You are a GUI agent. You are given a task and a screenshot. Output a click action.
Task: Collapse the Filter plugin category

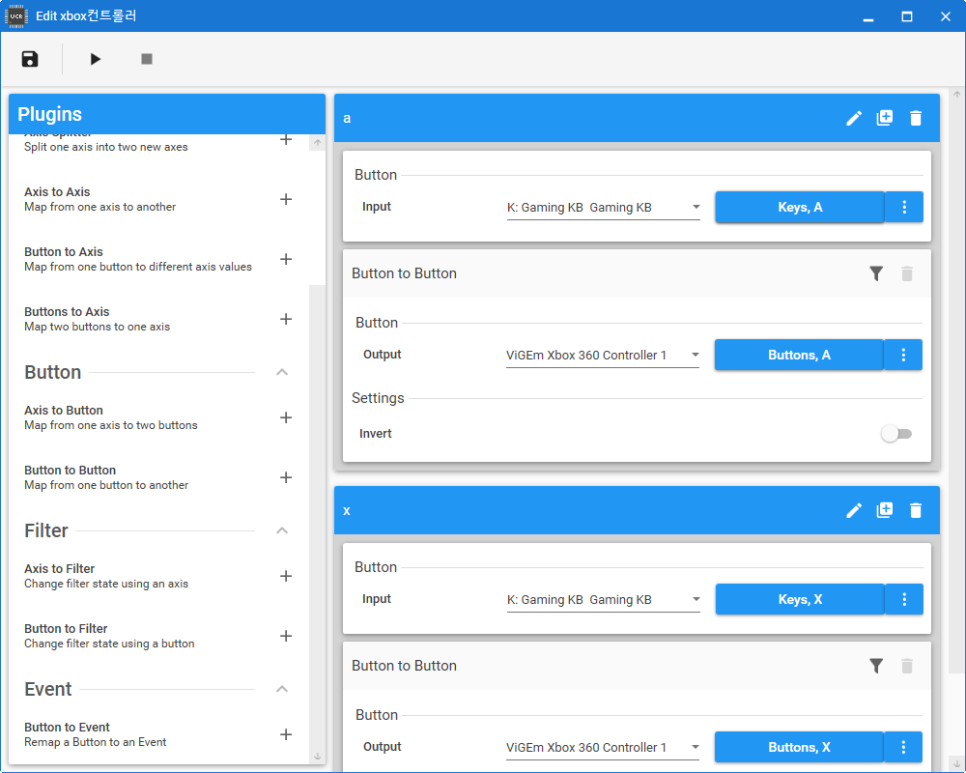(282, 530)
